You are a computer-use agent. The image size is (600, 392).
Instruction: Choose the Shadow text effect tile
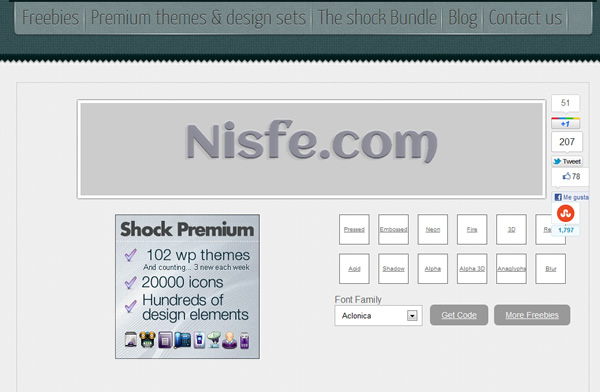[x=393, y=268]
